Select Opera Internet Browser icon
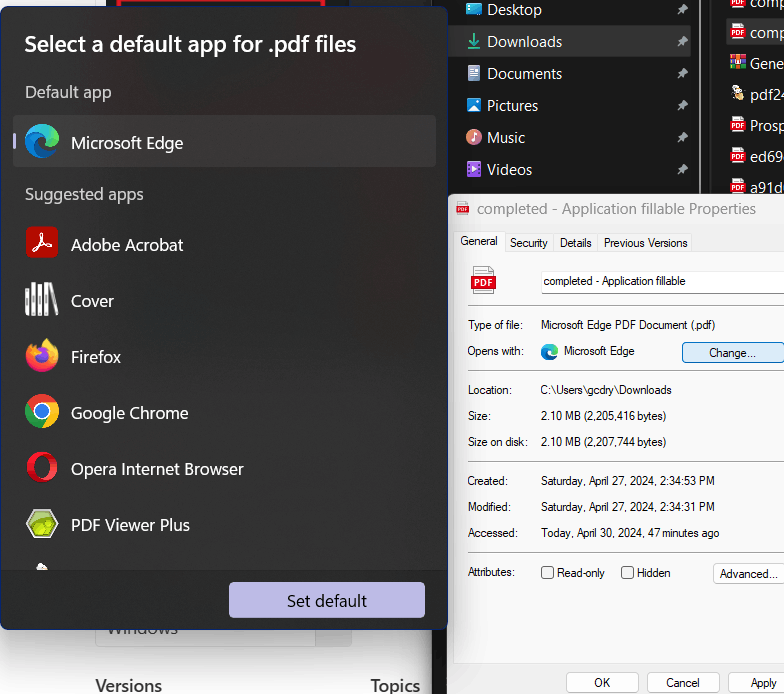This screenshot has width=784, height=694. (x=42, y=468)
